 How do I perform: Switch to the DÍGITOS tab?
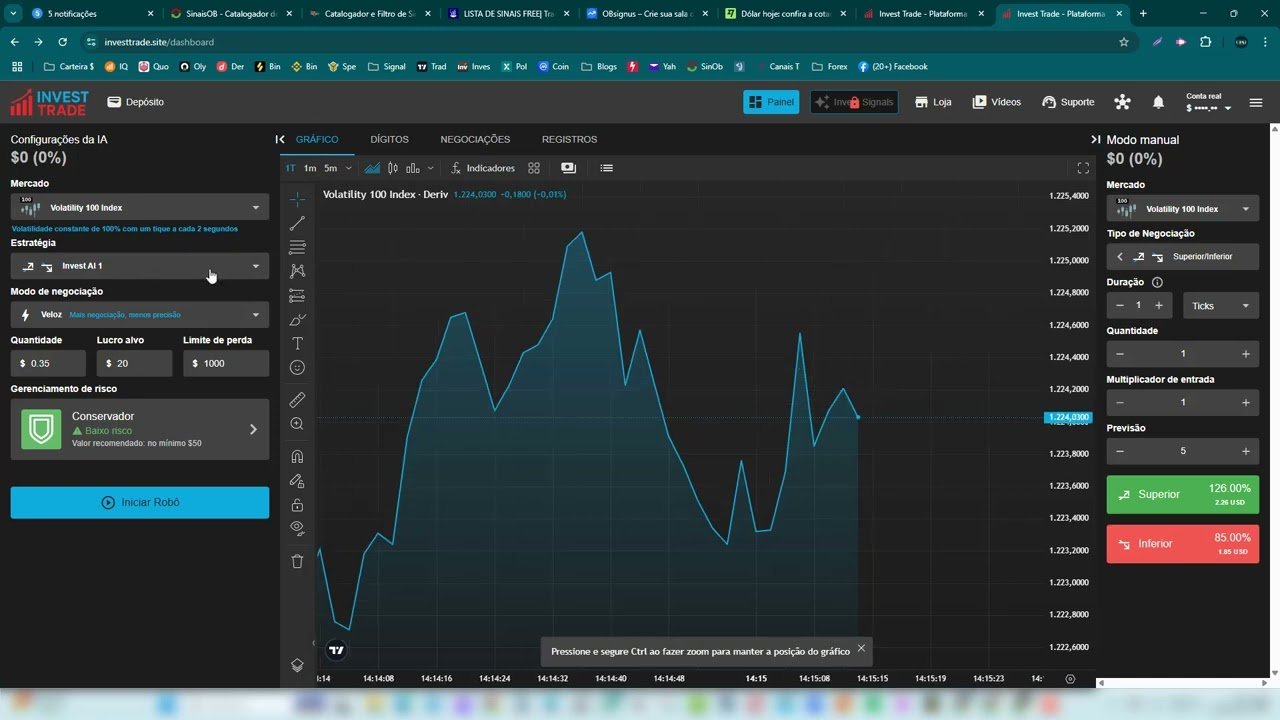(x=389, y=139)
